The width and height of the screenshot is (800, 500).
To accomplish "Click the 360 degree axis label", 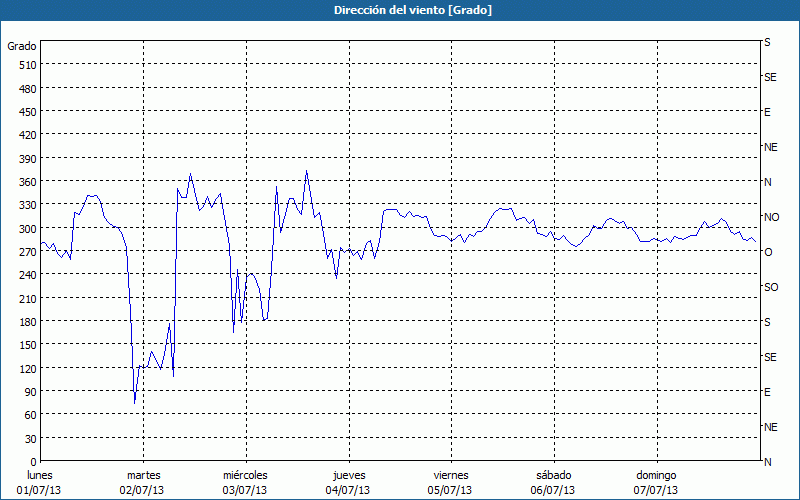I will 25,182.
